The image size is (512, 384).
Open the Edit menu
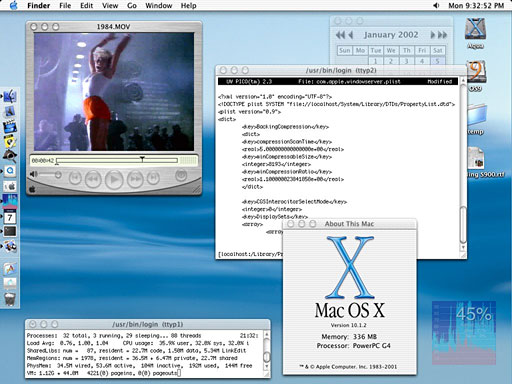coord(86,6)
